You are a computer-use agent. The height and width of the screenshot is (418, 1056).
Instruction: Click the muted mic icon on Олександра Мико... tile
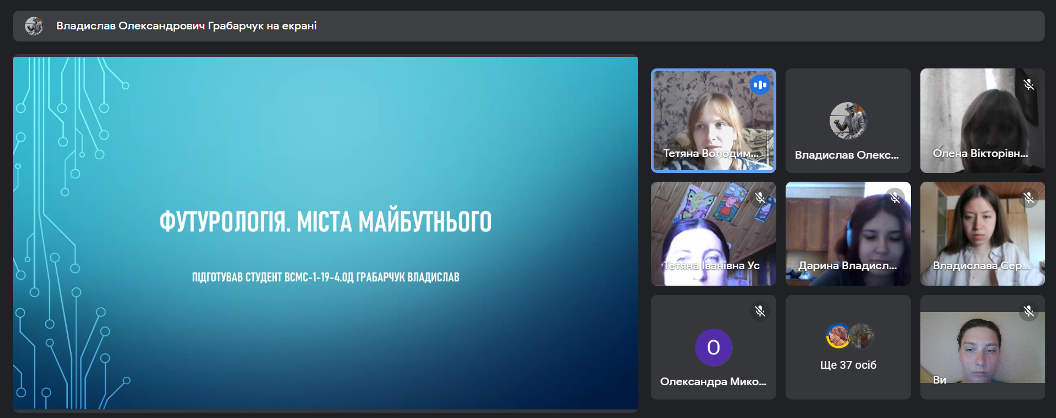click(760, 311)
